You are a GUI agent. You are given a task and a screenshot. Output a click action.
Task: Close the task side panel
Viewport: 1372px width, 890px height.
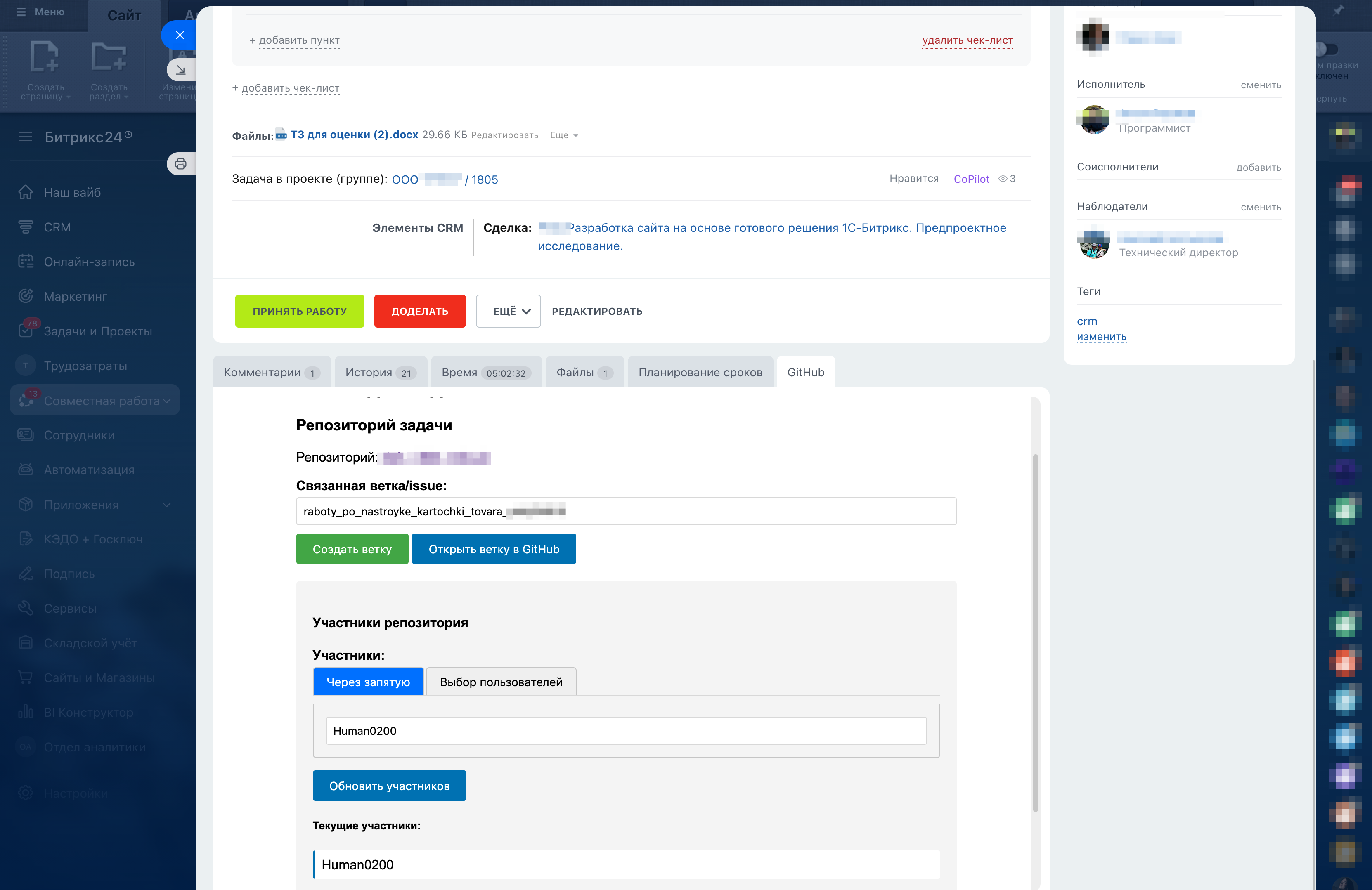180,35
